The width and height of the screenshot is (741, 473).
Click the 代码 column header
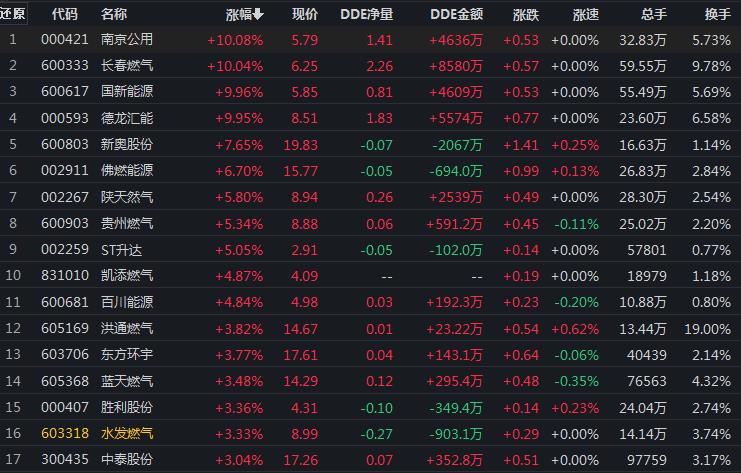point(64,15)
